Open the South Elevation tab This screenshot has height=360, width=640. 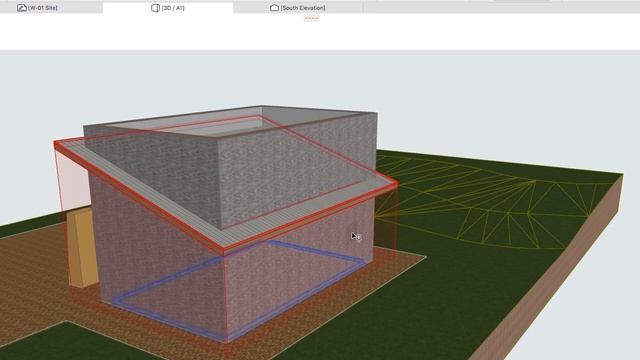point(298,8)
